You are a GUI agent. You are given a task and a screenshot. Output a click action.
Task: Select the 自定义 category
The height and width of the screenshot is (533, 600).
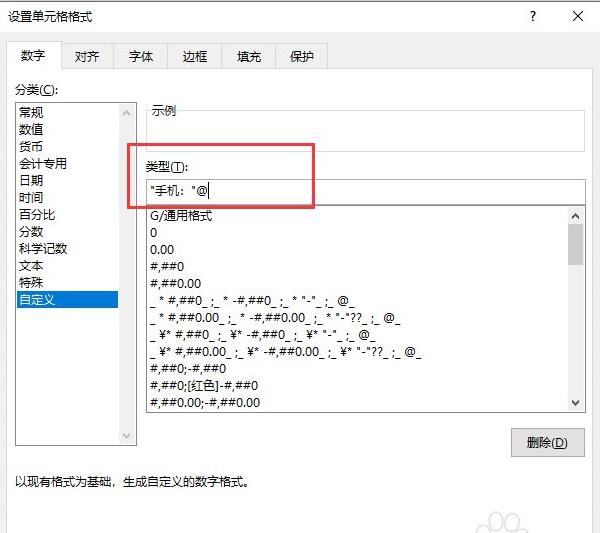(x=67, y=300)
